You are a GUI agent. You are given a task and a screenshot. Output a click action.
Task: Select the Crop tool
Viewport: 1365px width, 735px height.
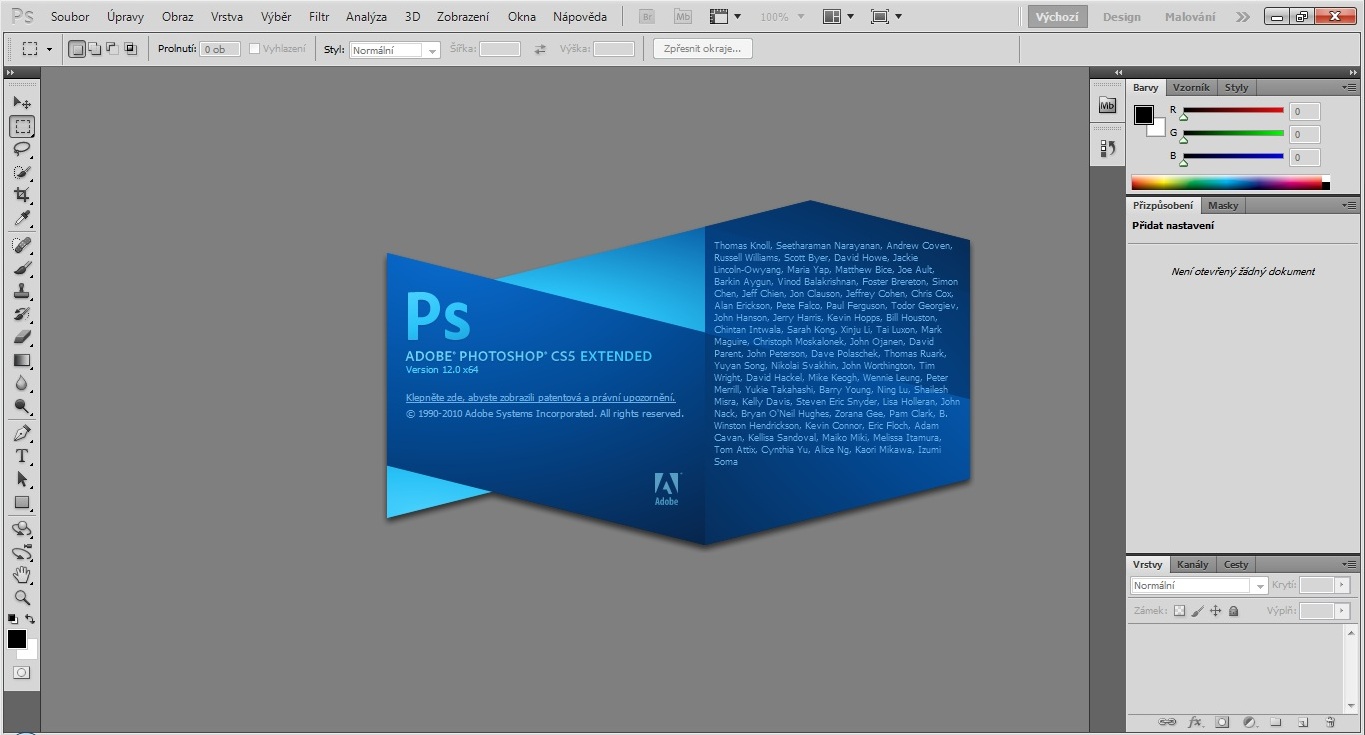coord(21,195)
